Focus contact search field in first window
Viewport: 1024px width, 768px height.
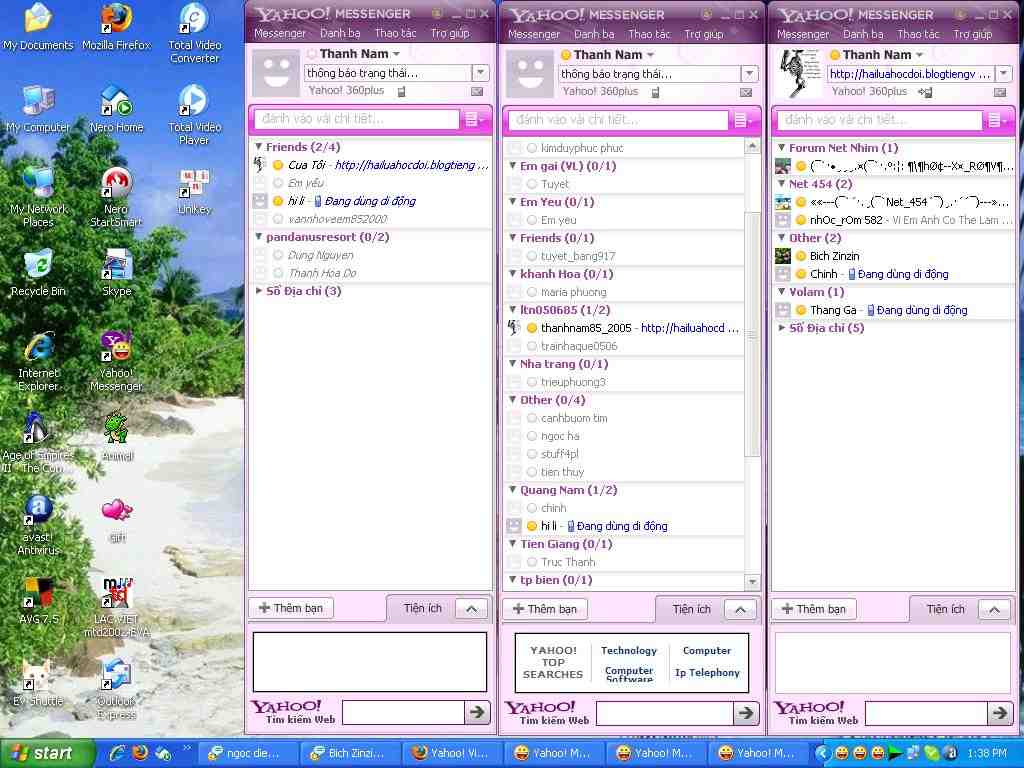coord(357,119)
